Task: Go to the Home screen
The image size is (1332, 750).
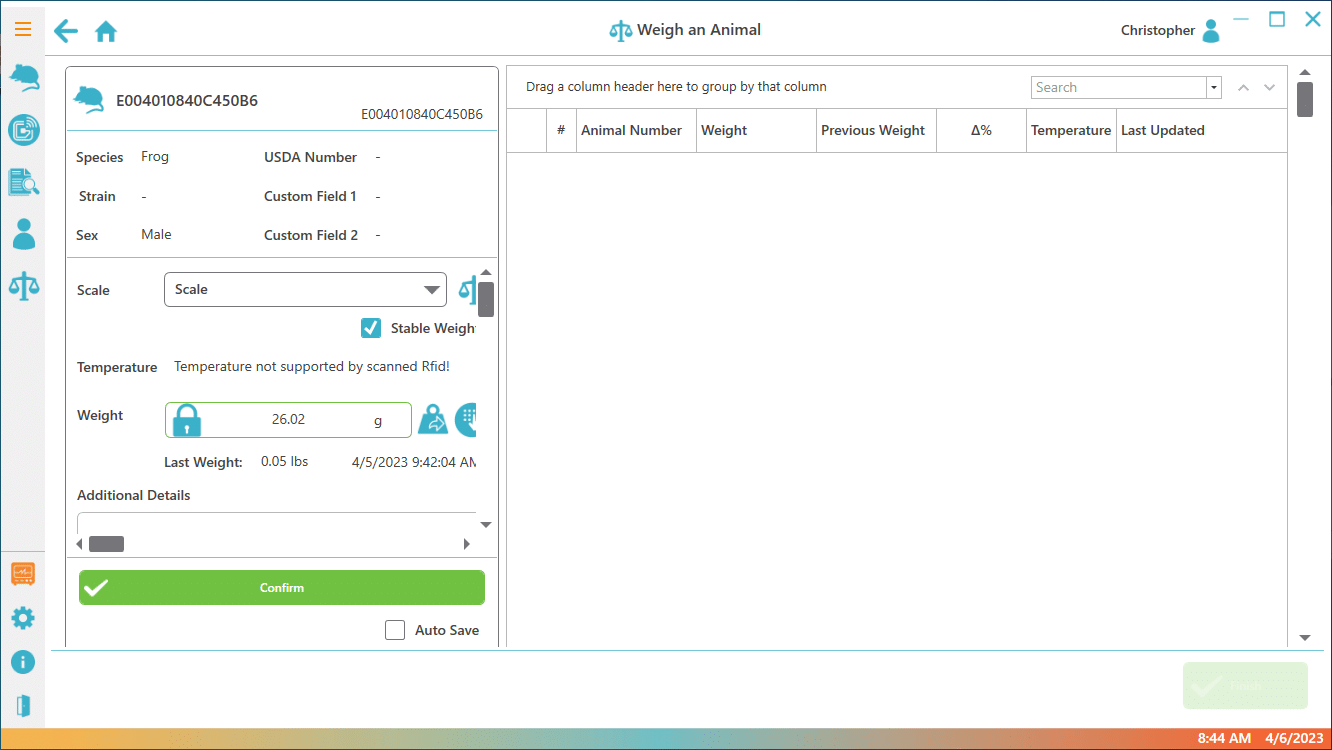Action: pos(106,32)
